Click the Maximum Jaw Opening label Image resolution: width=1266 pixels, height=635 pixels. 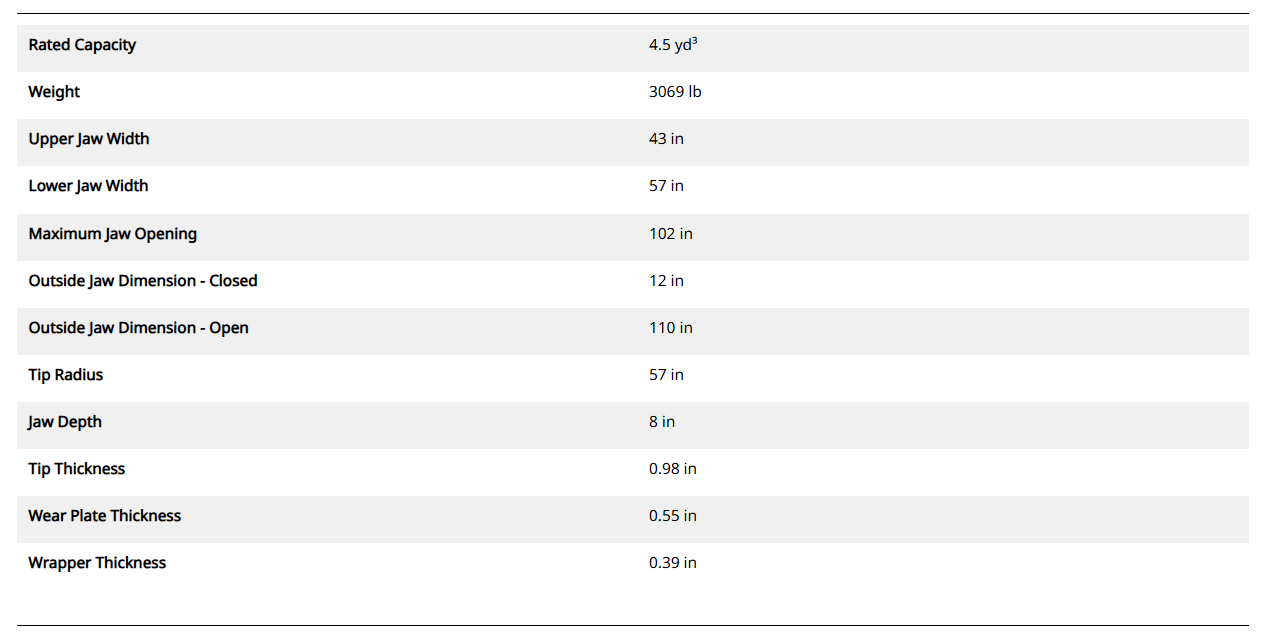113,234
